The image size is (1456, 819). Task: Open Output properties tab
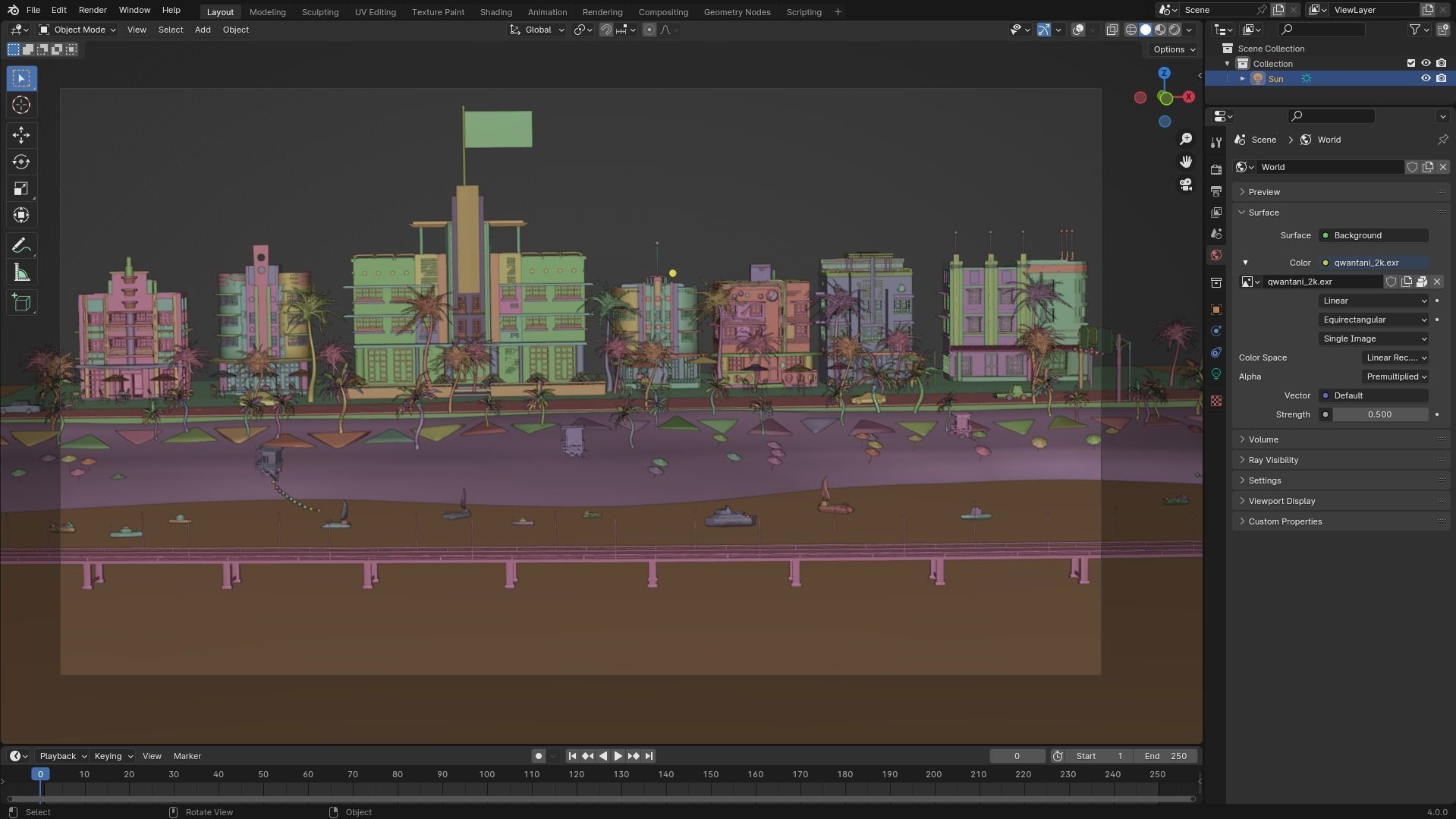point(1216,191)
